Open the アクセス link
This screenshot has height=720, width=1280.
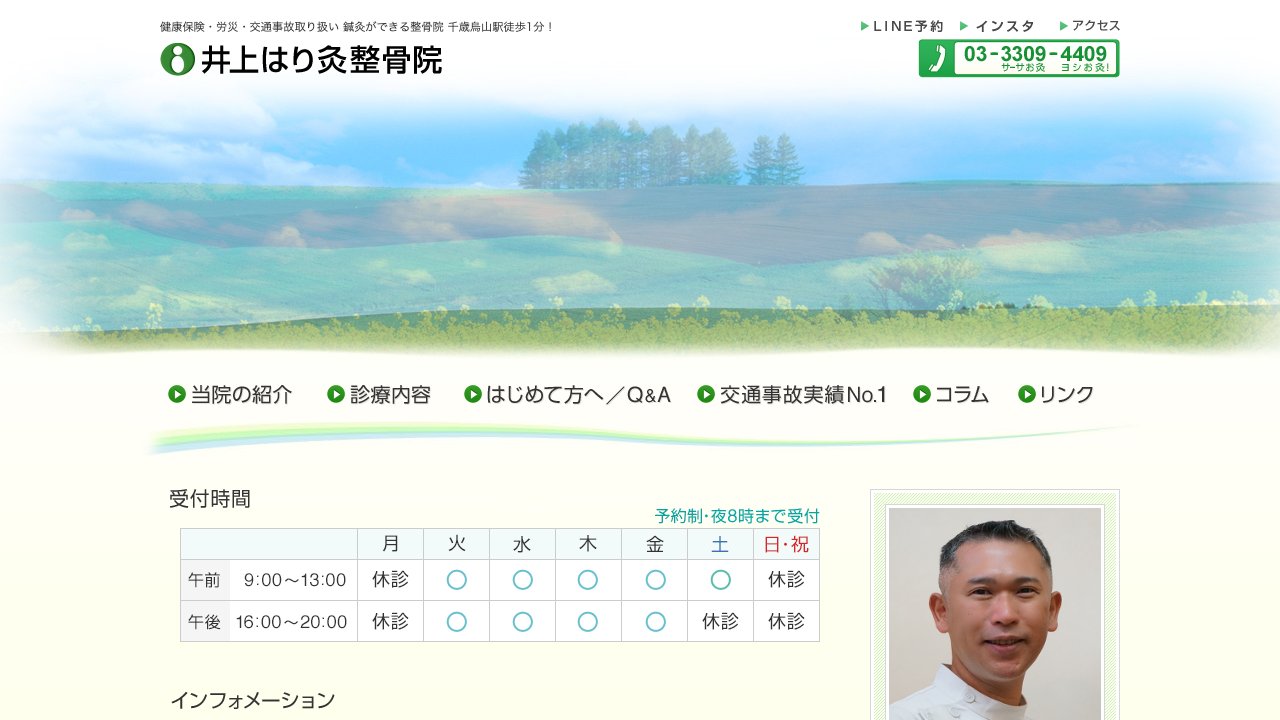pos(1097,25)
